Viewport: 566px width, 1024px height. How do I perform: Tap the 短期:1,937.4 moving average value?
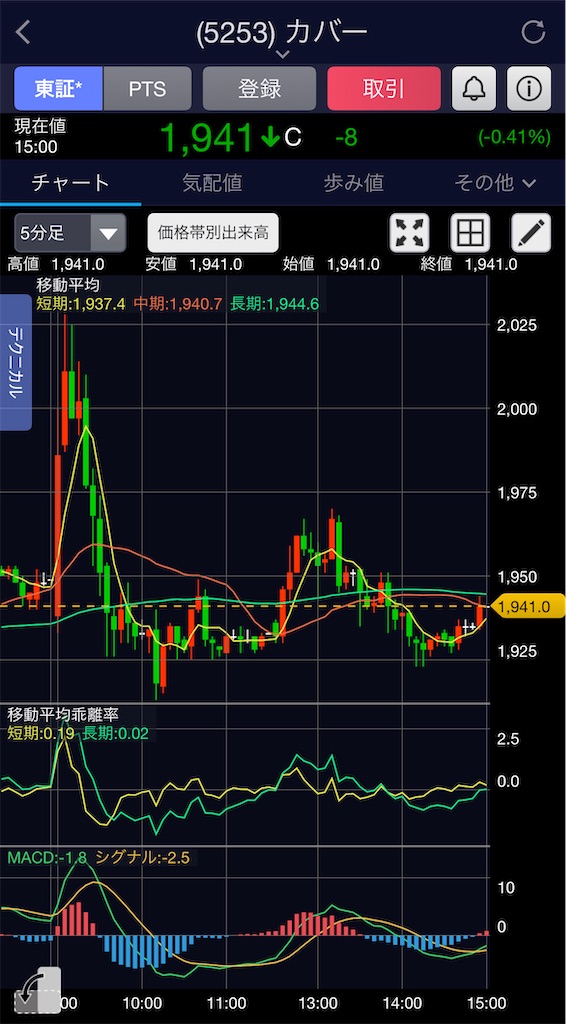point(81,303)
